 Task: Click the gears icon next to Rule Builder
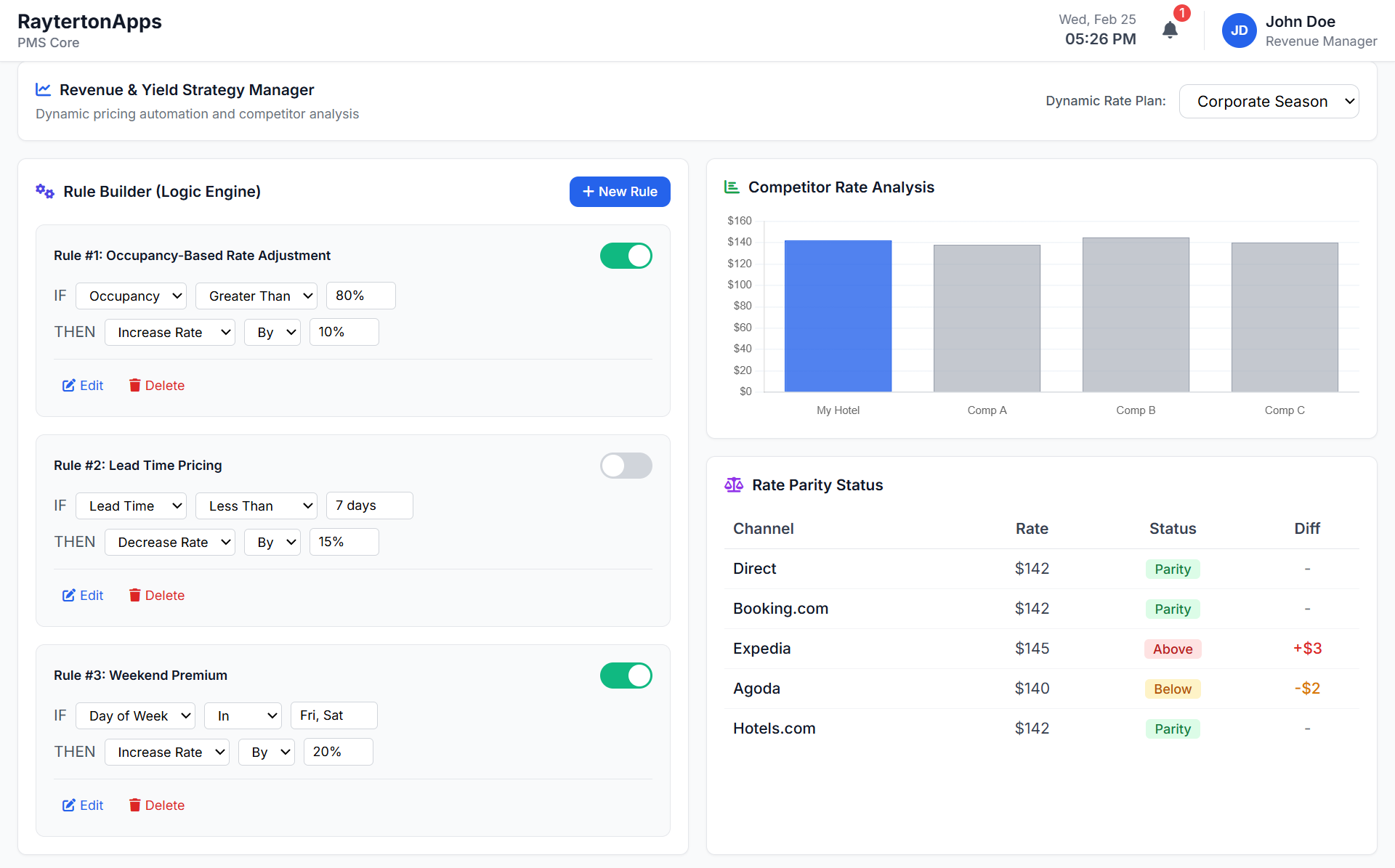[44, 191]
